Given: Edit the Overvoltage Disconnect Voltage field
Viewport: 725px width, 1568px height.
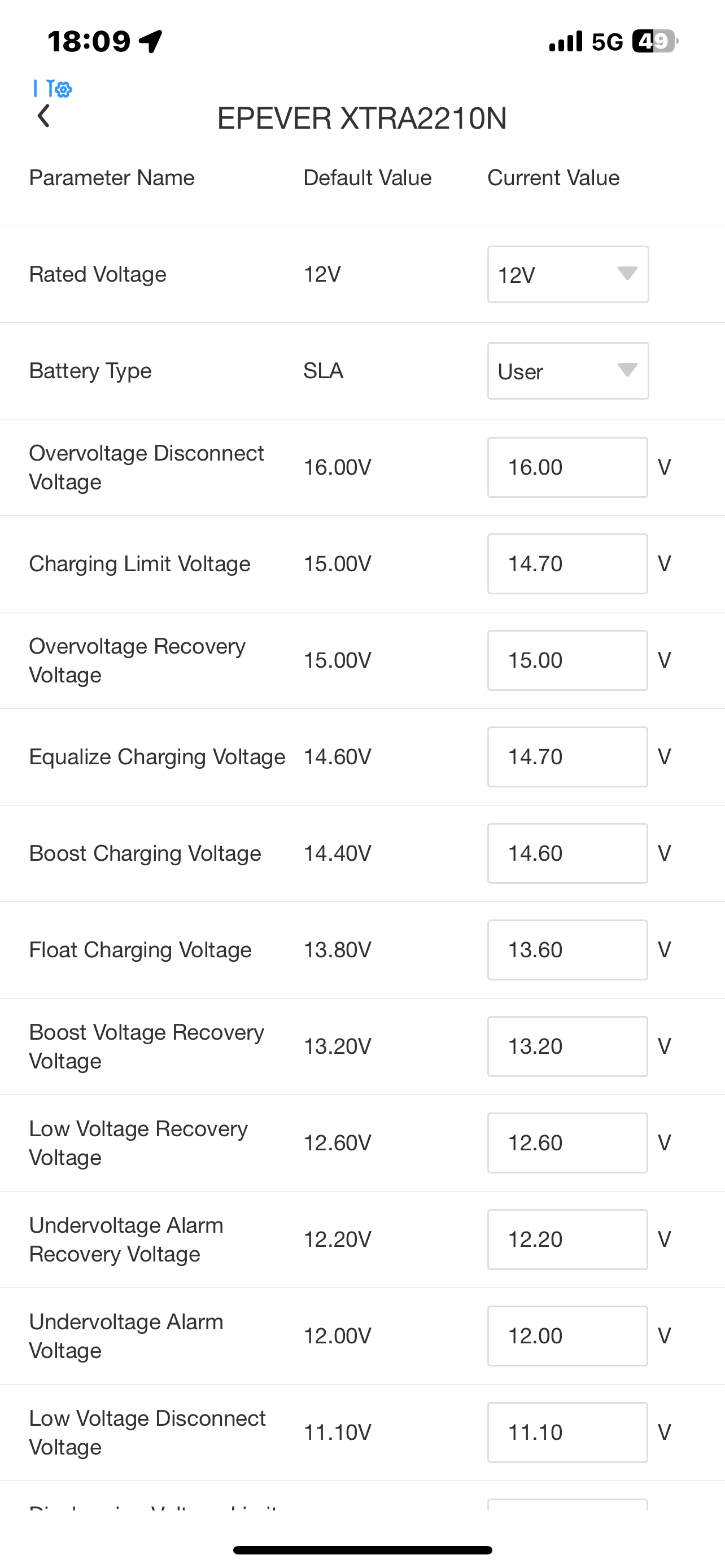Looking at the screenshot, I should 567,467.
